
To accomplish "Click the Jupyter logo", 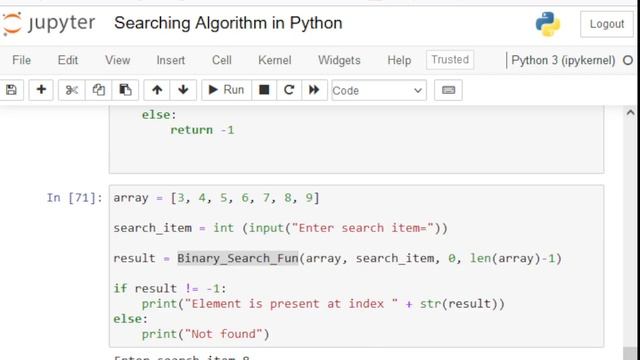I will (48, 23).
